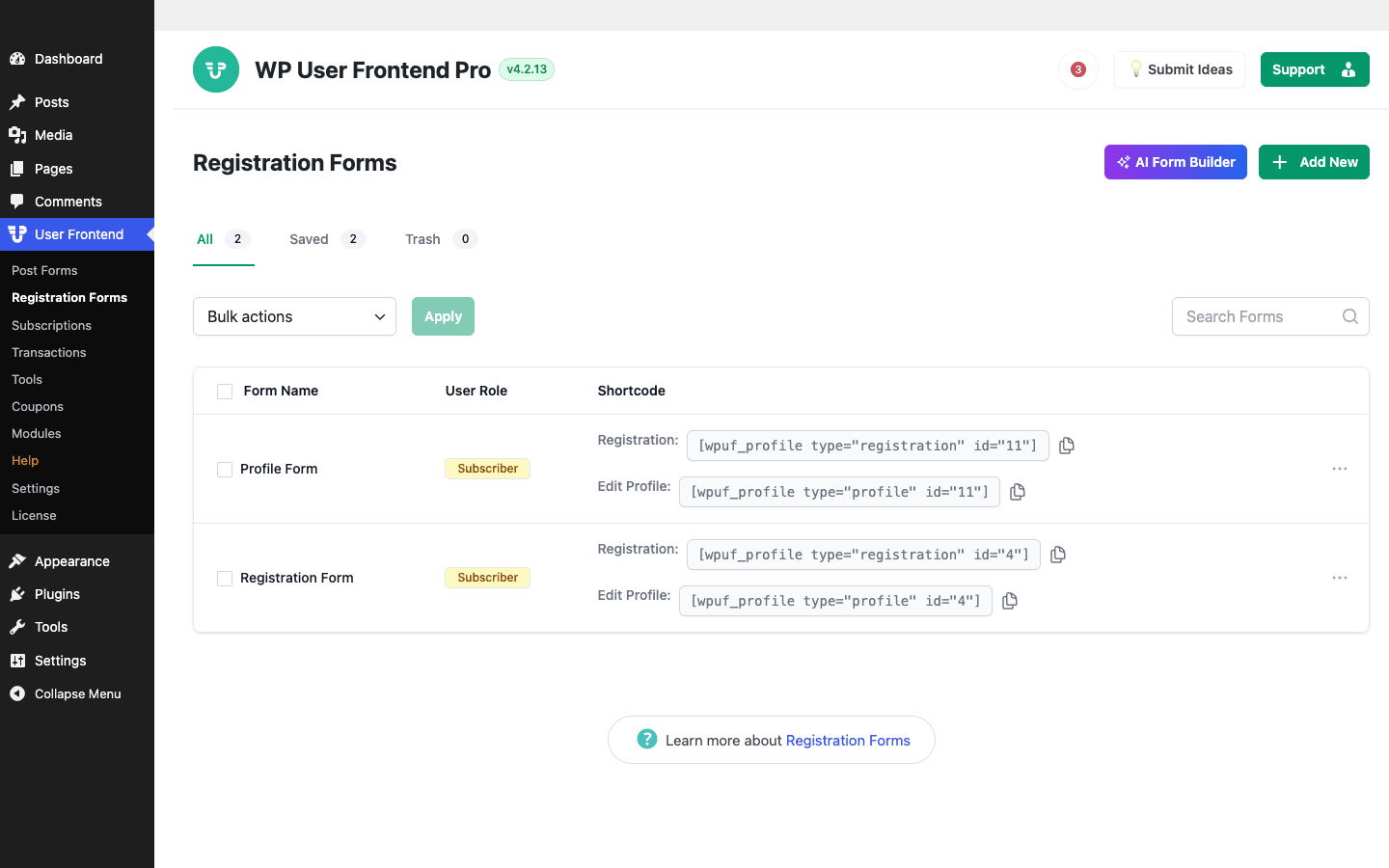Open Transactions submenu item

point(48,352)
